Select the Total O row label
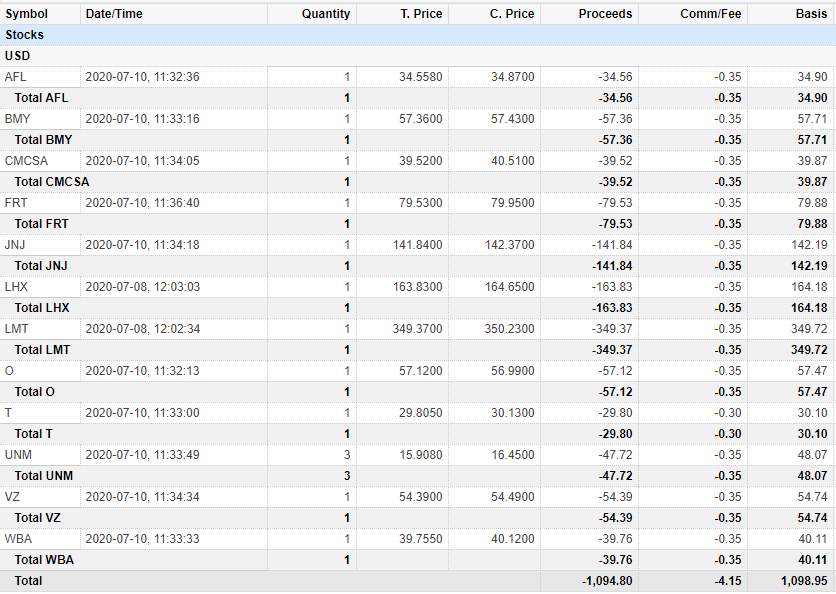Screen dimensions: 836x594 pyautogui.click(x=34, y=392)
